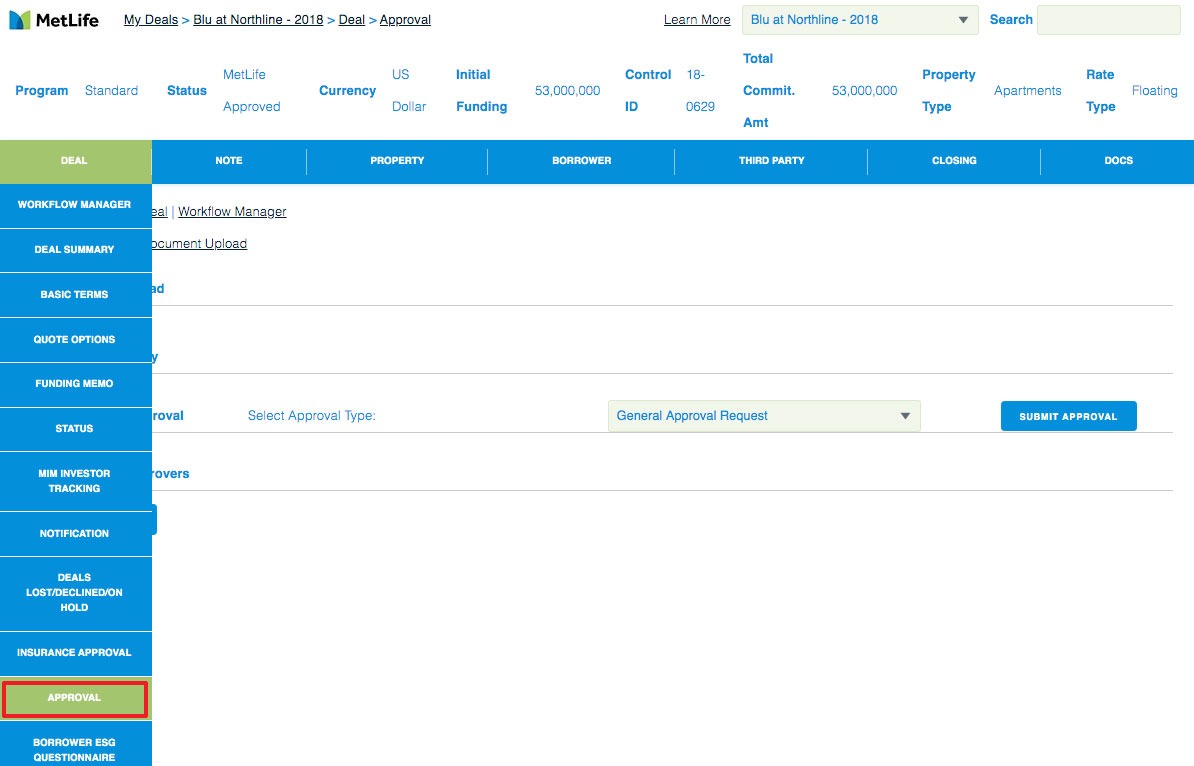Click the Workflow Manager text link
This screenshot has height=766, width=1194.
(232, 212)
